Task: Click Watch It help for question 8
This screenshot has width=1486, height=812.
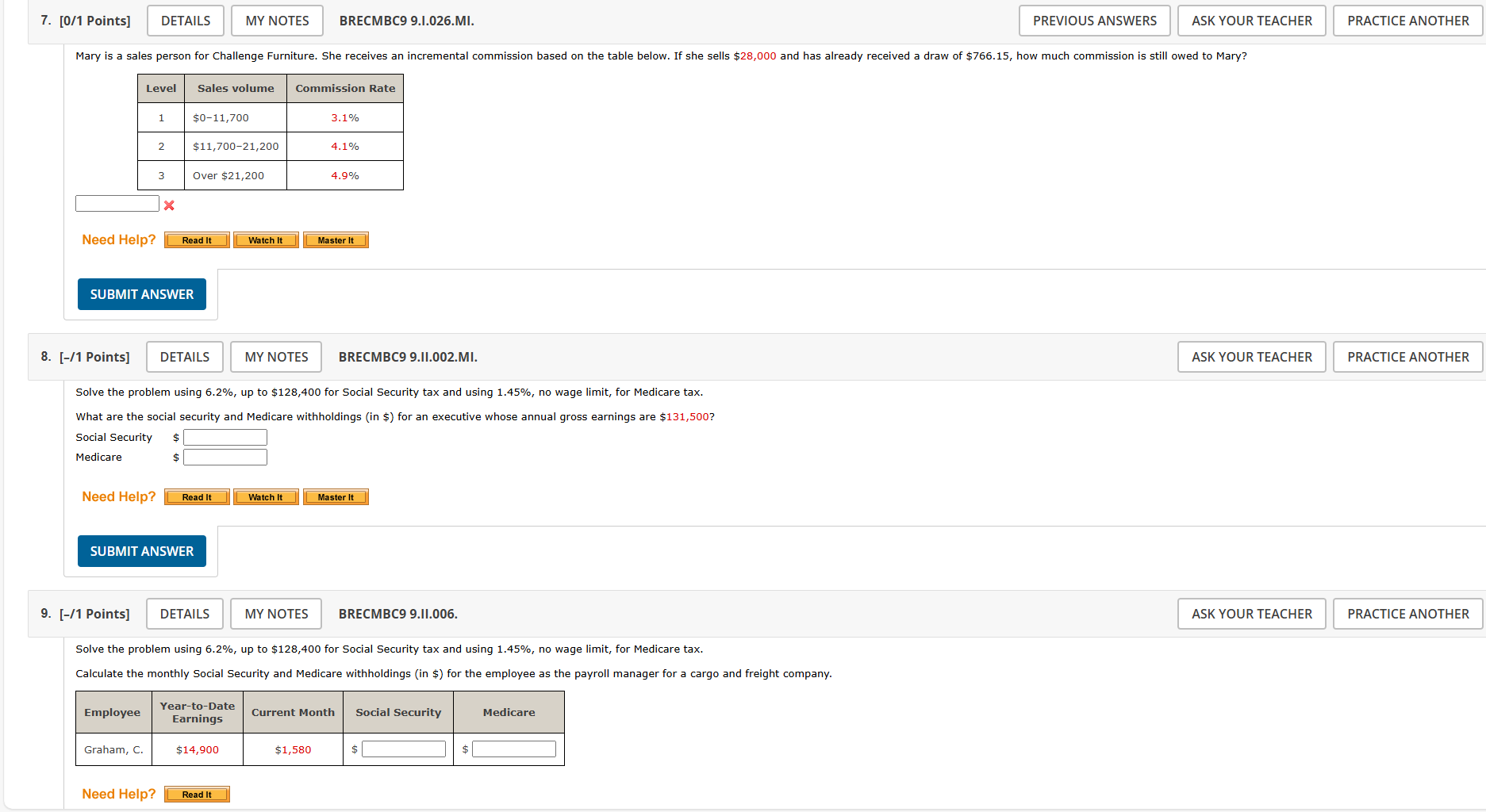Action: click(266, 496)
